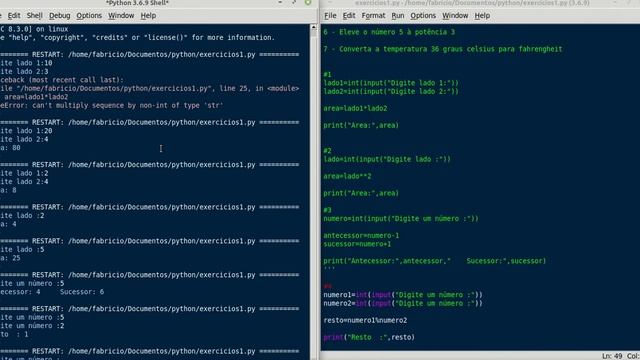The image size is (640, 360).
Task: Click the exercicios1.py editor title bar
Action: pyautogui.click(x=472, y=3)
